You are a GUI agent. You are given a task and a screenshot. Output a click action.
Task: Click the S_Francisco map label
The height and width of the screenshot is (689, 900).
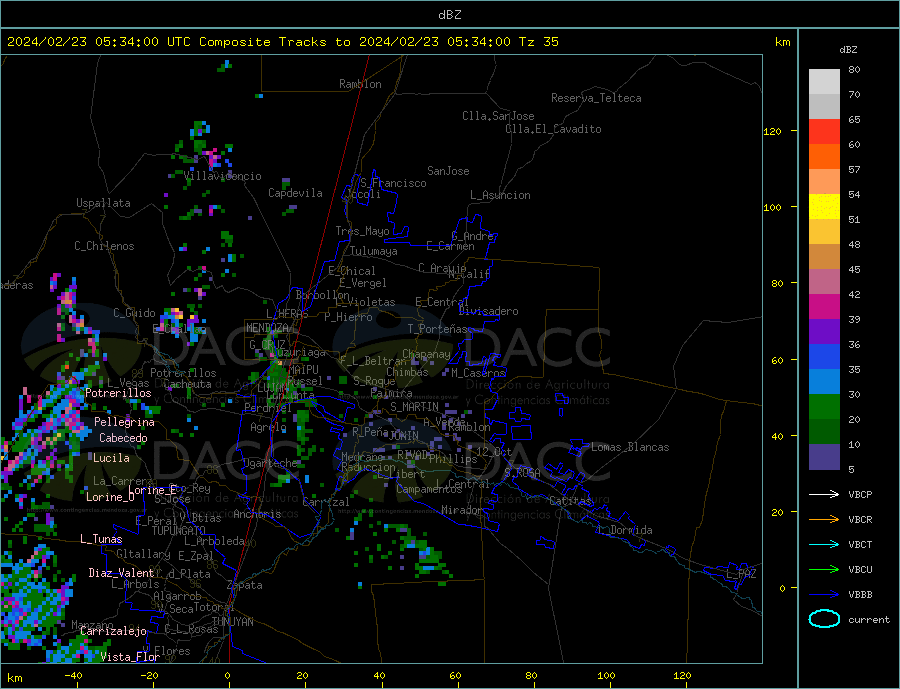click(393, 183)
